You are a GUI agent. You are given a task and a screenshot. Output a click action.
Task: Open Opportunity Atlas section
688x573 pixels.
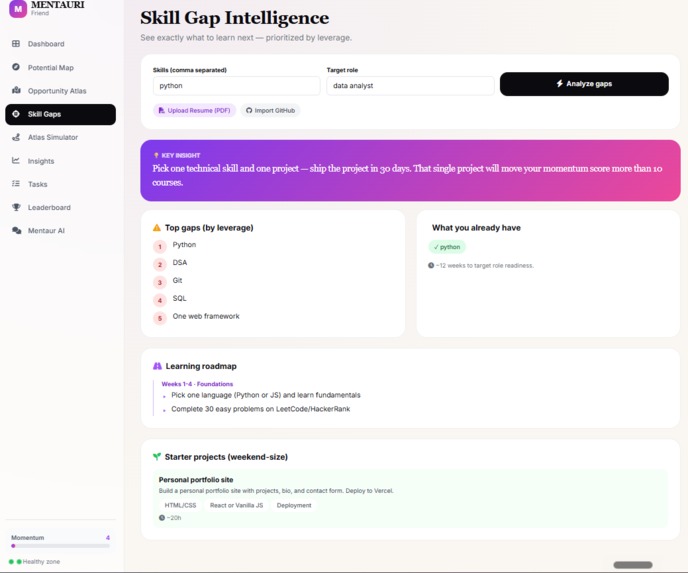(x=61, y=90)
